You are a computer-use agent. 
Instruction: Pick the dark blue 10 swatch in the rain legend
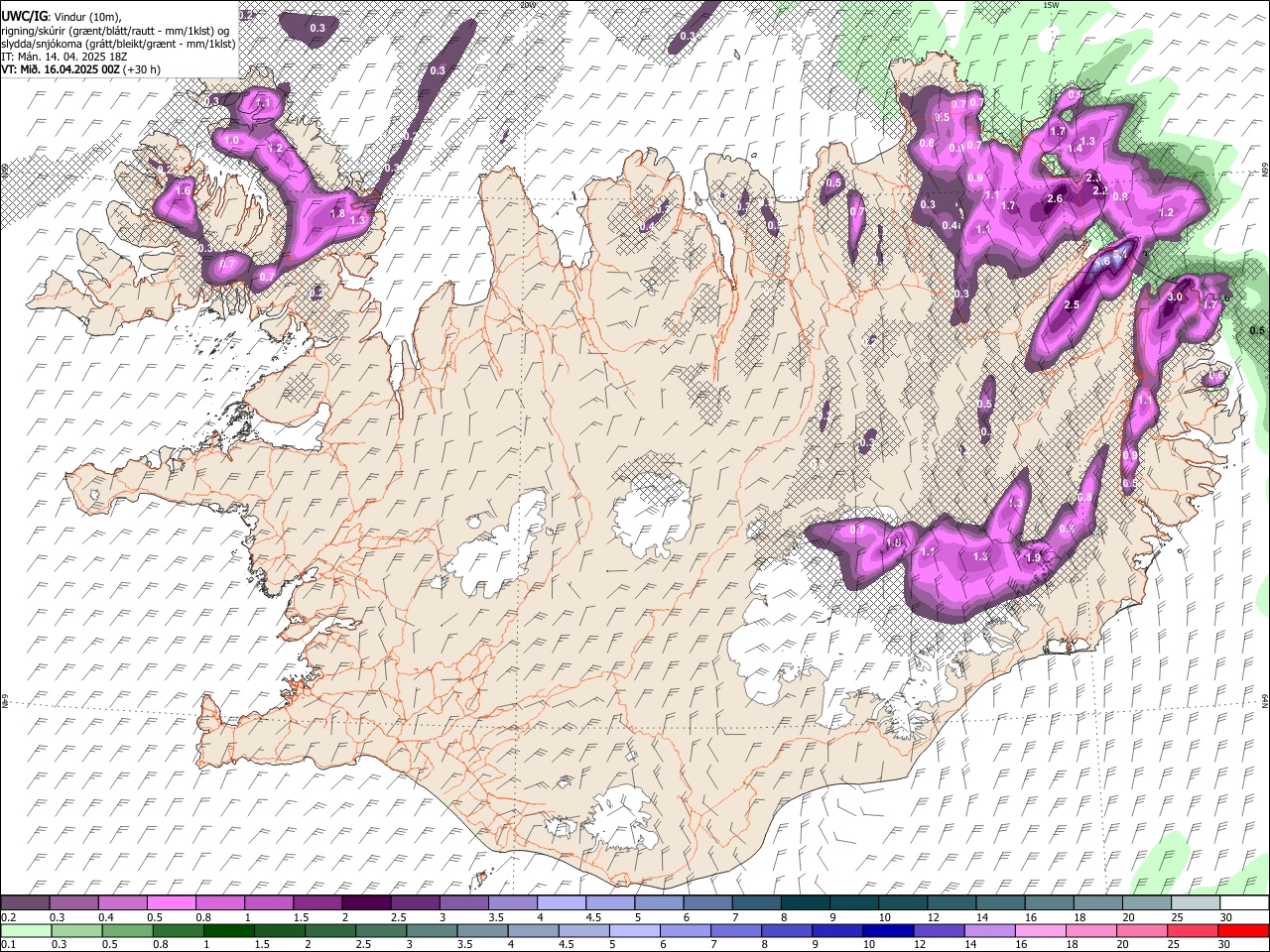888,930
